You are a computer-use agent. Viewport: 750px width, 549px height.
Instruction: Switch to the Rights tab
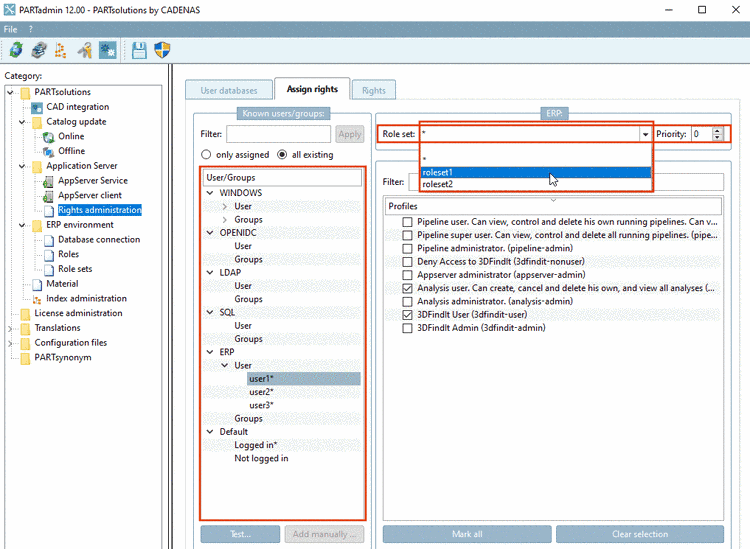pyautogui.click(x=374, y=90)
